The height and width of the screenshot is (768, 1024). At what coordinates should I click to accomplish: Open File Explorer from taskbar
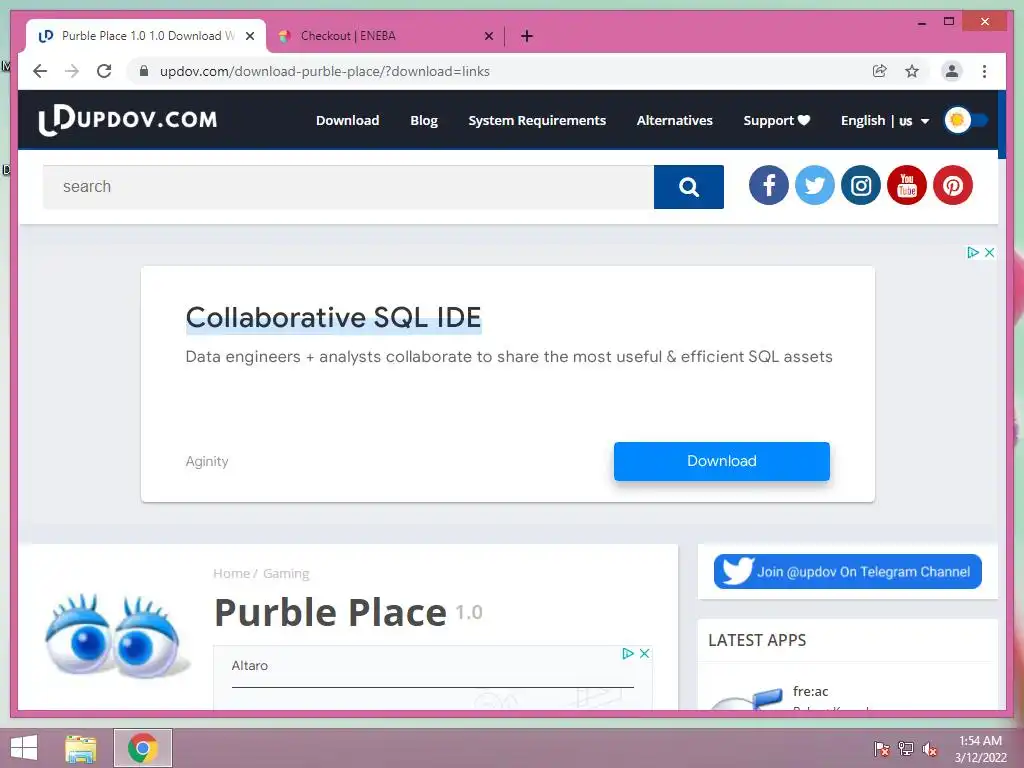pyautogui.click(x=80, y=748)
